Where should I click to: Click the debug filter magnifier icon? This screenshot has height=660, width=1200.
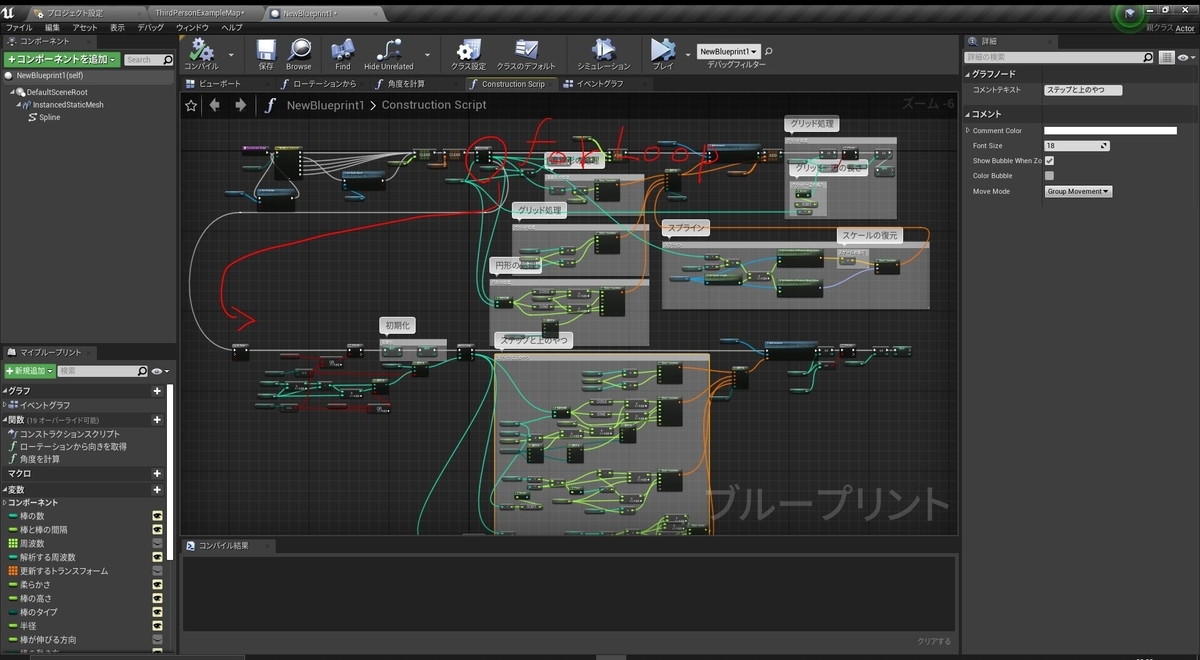(768, 51)
